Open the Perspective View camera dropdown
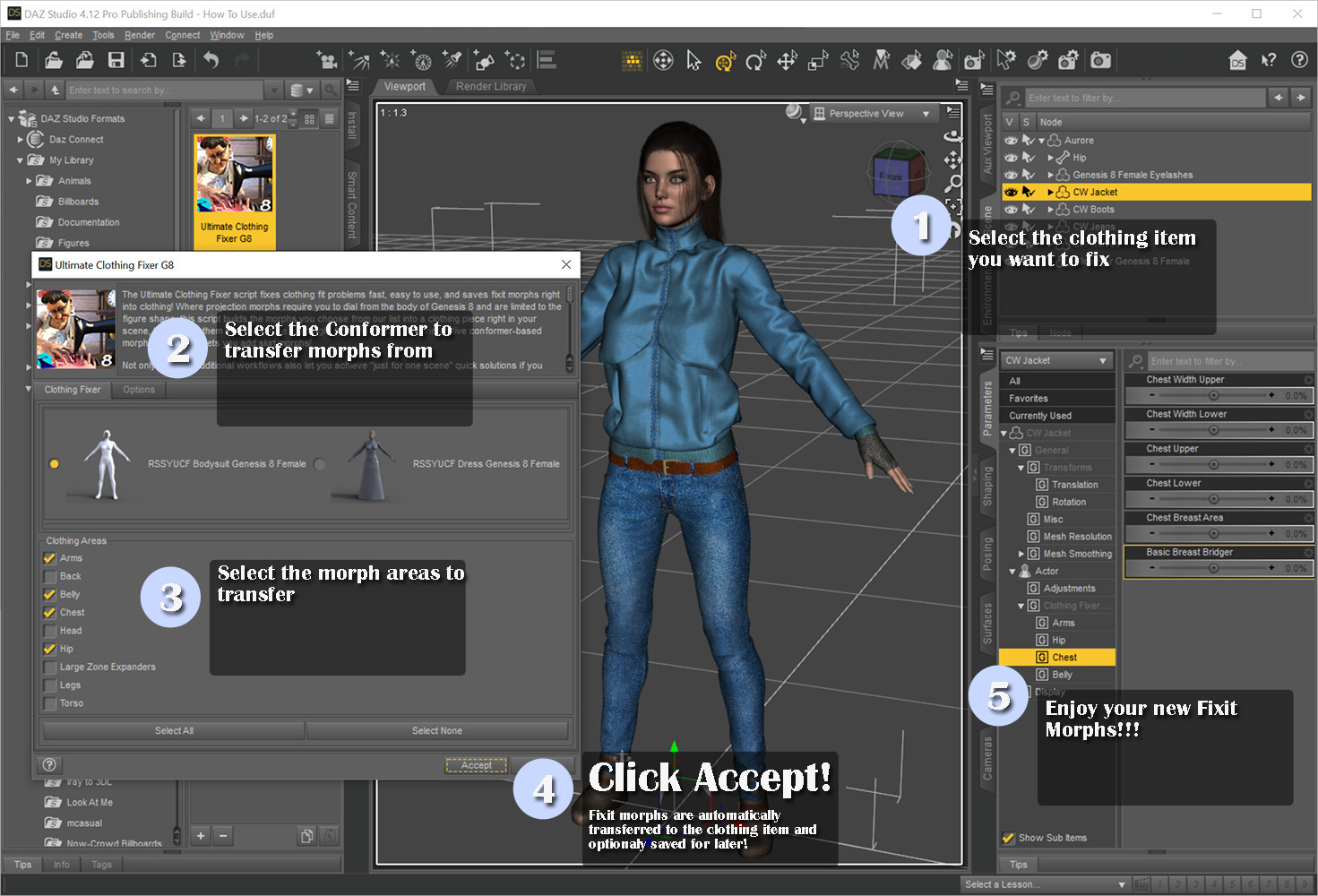Image resolution: width=1318 pixels, height=896 pixels. (x=872, y=114)
